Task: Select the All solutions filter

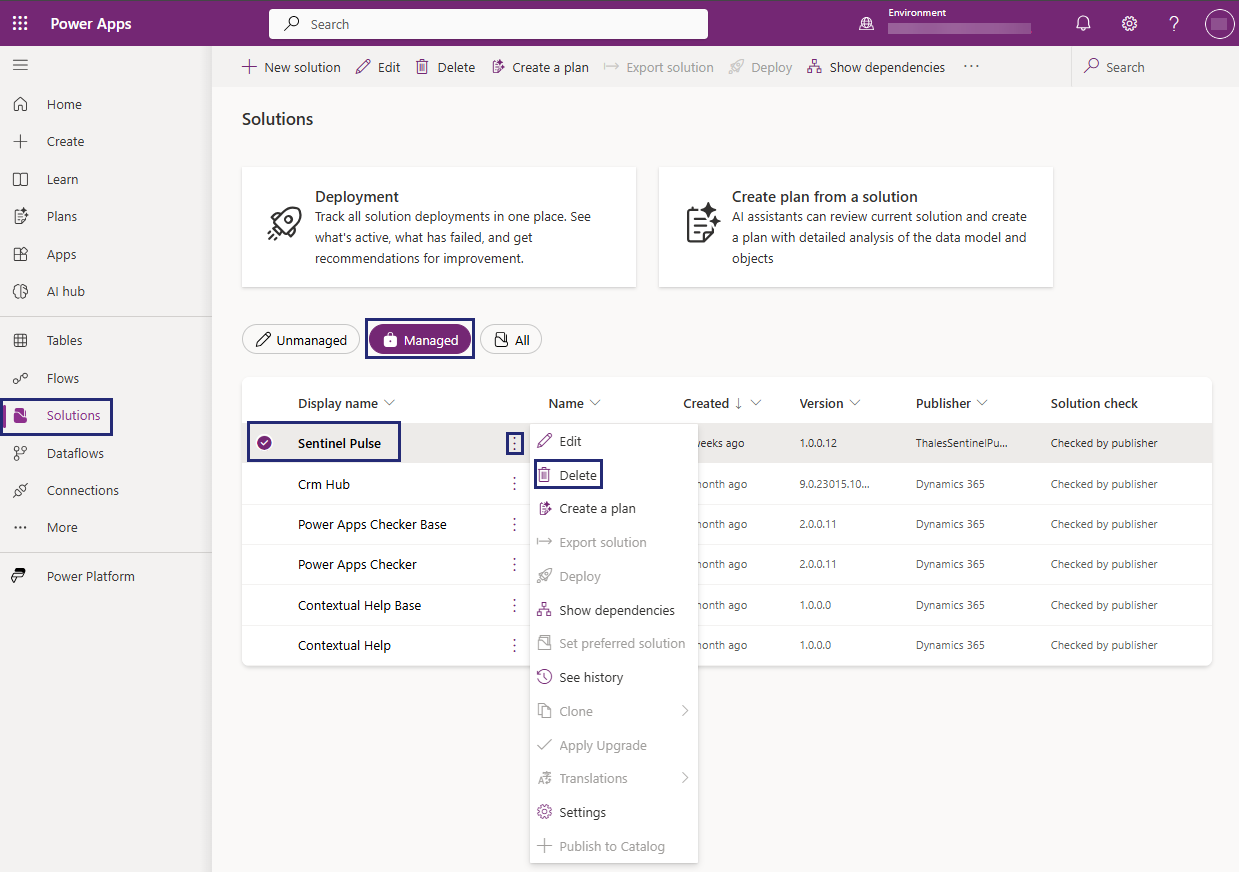Action: (511, 340)
